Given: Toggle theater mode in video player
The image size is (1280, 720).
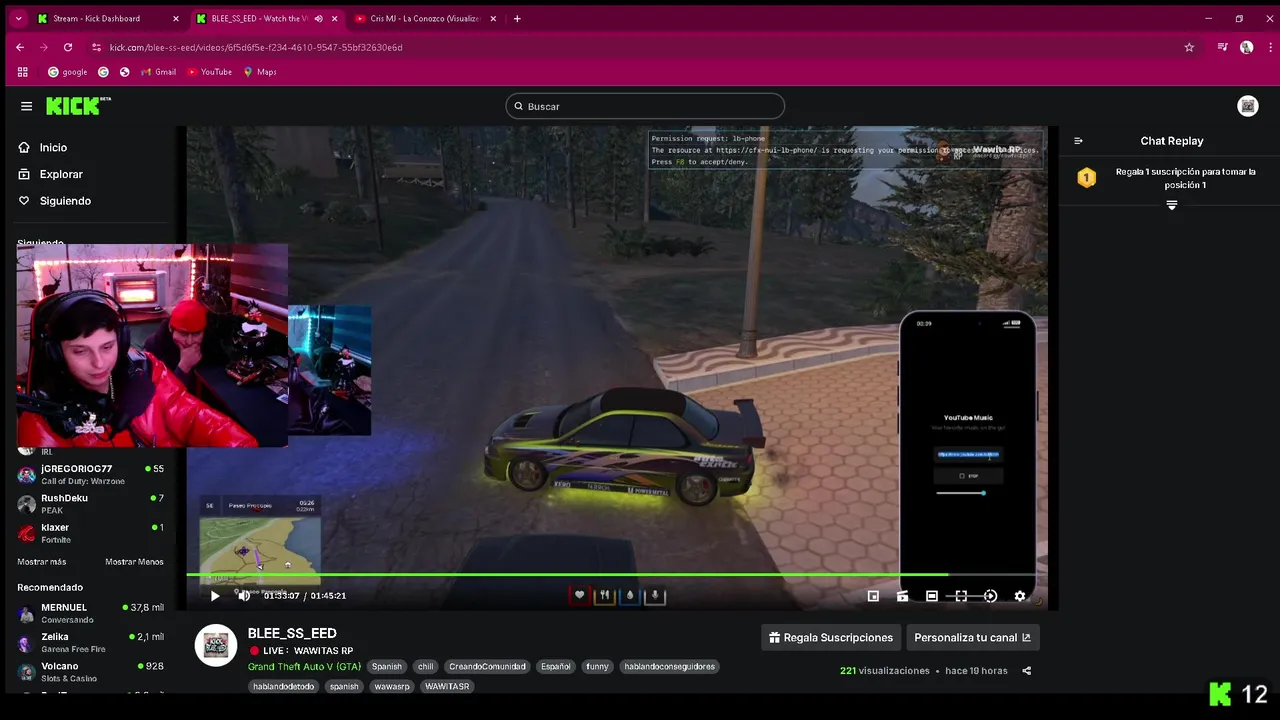Looking at the screenshot, I should click(932, 596).
